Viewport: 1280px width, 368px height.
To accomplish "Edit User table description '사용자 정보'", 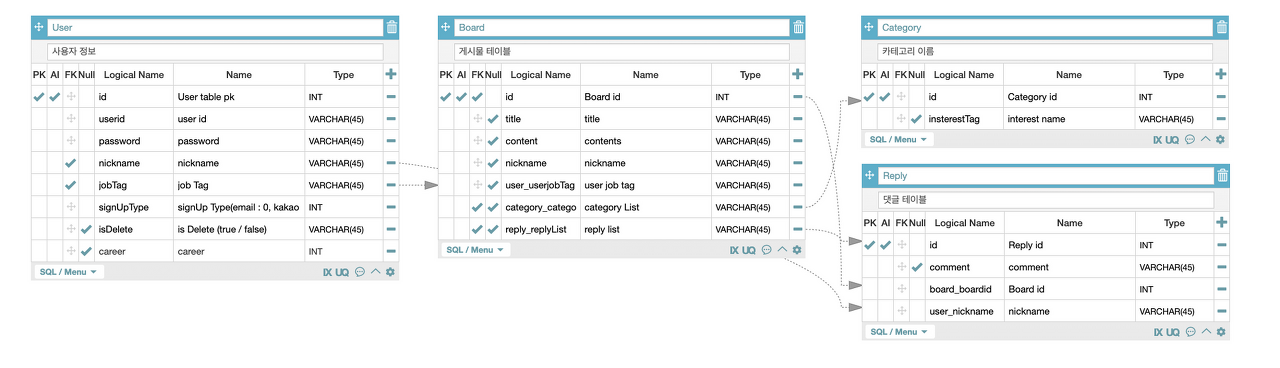I will click(x=215, y=51).
